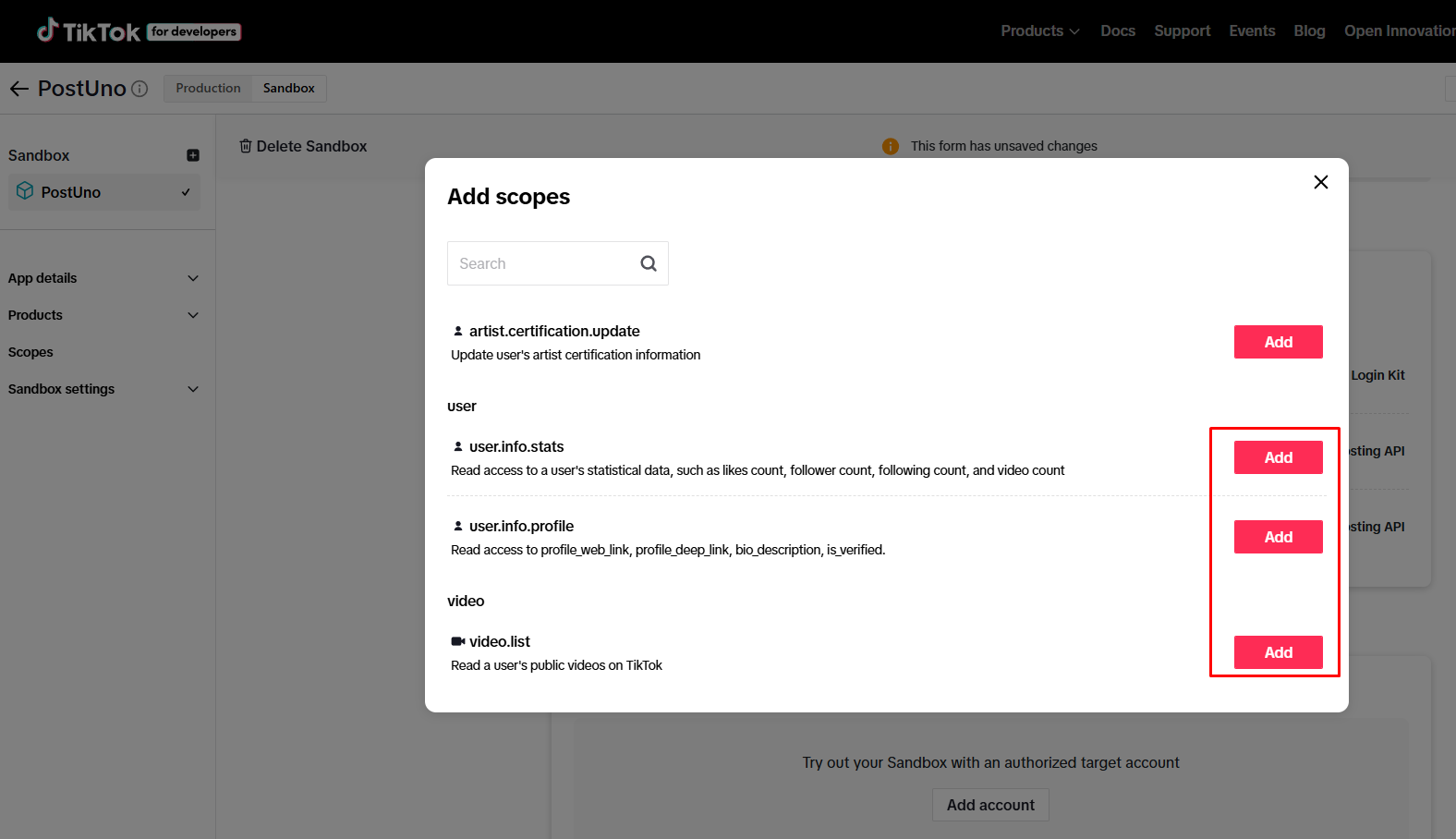Click the trash icon for Delete Sandbox
The height and width of the screenshot is (839, 1456).
tap(246, 146)
